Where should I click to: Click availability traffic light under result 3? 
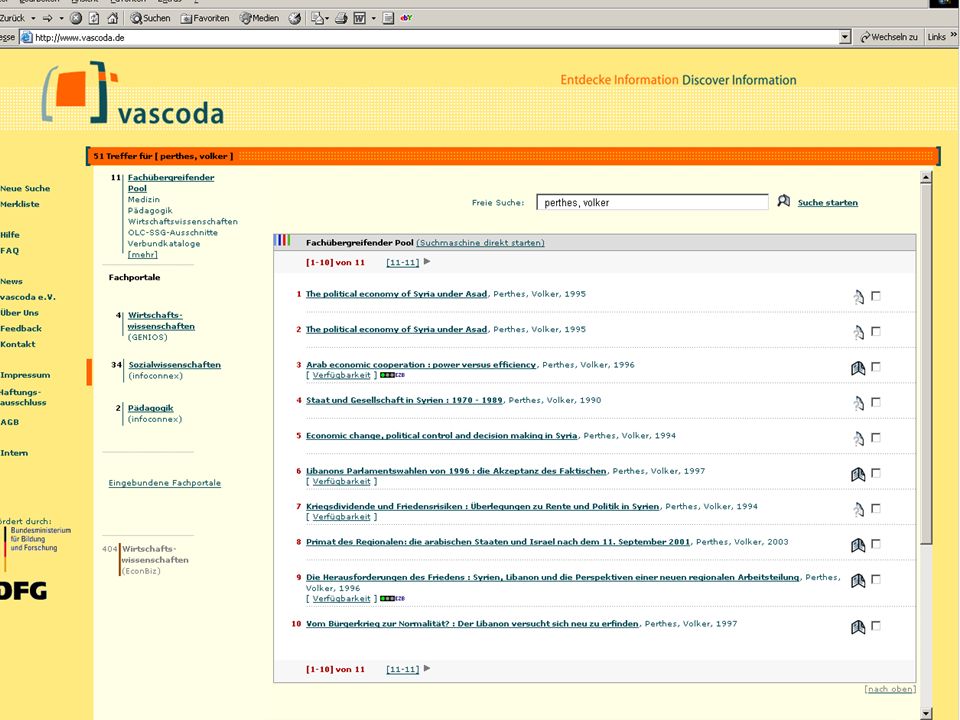(392, 375)
